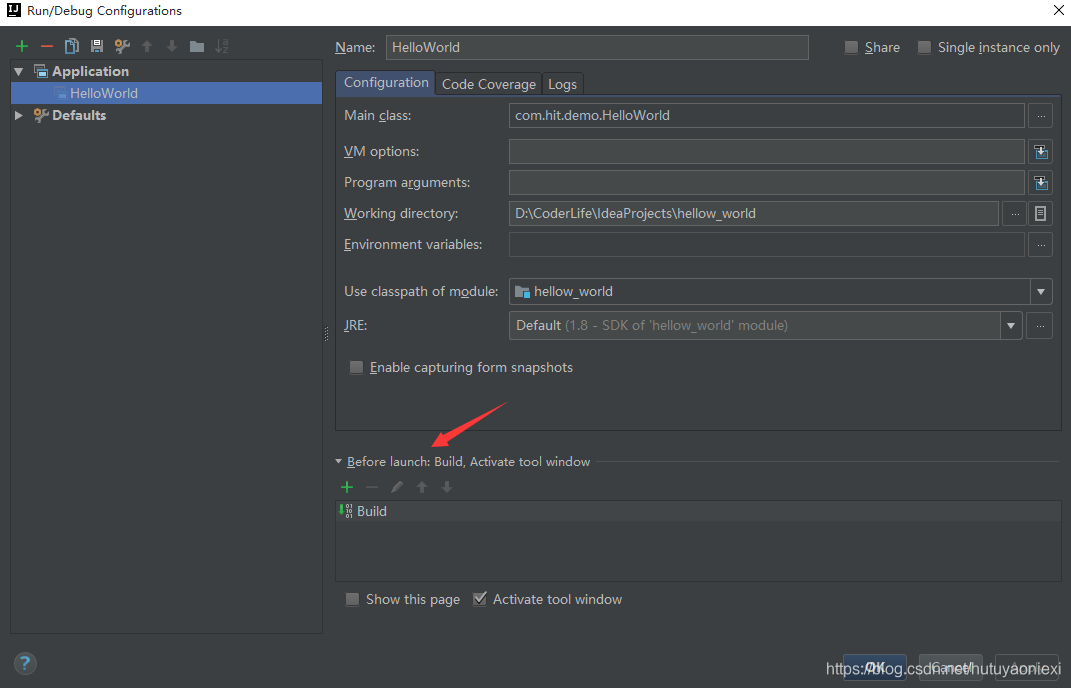Image resolution: width=1071 pixels, height=688 pixels.
Task: Browse for Main class
Action: click(x=1040, y=115)
